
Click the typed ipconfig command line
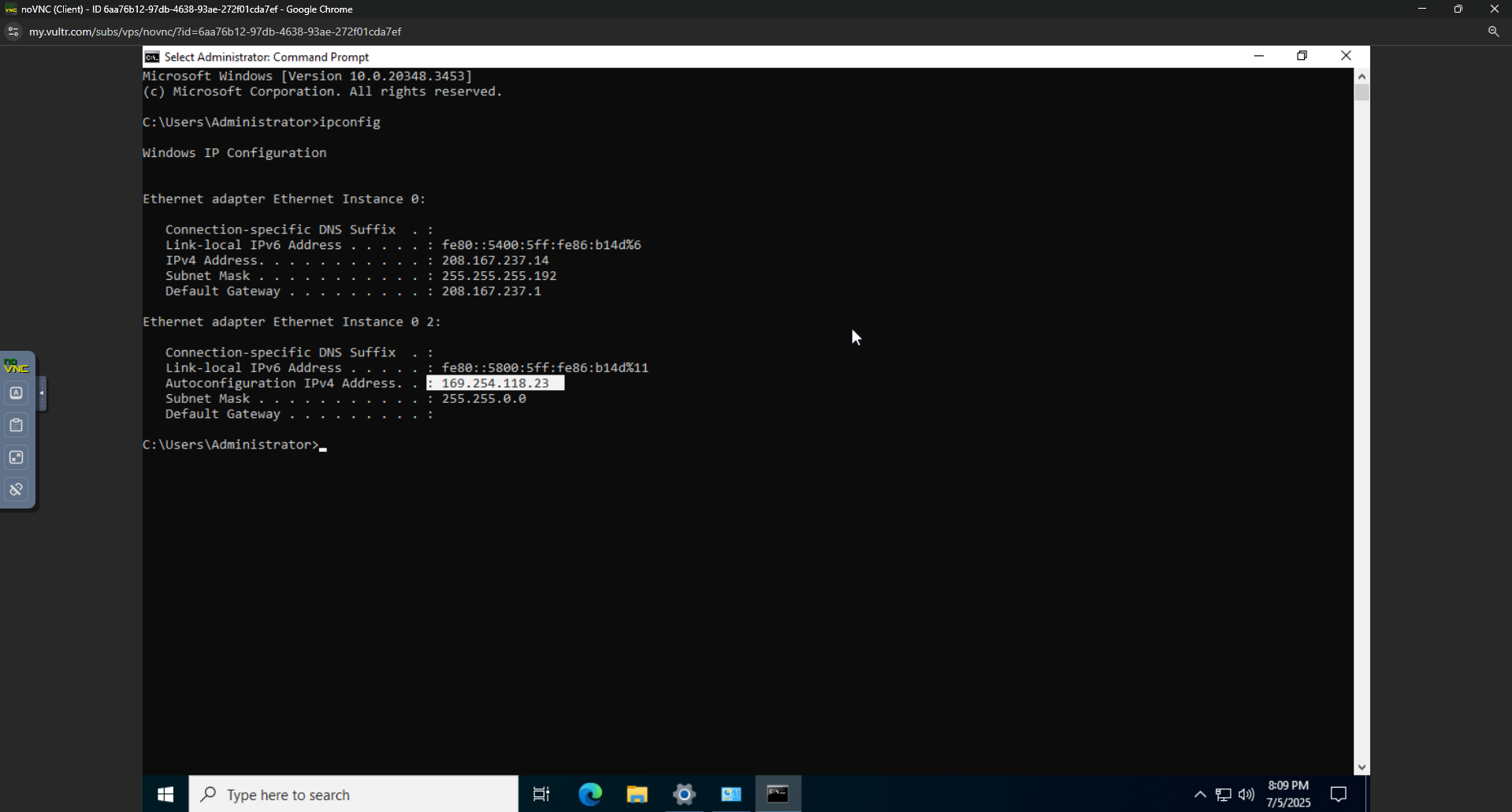pyautogui.click(x=262, y=122)
